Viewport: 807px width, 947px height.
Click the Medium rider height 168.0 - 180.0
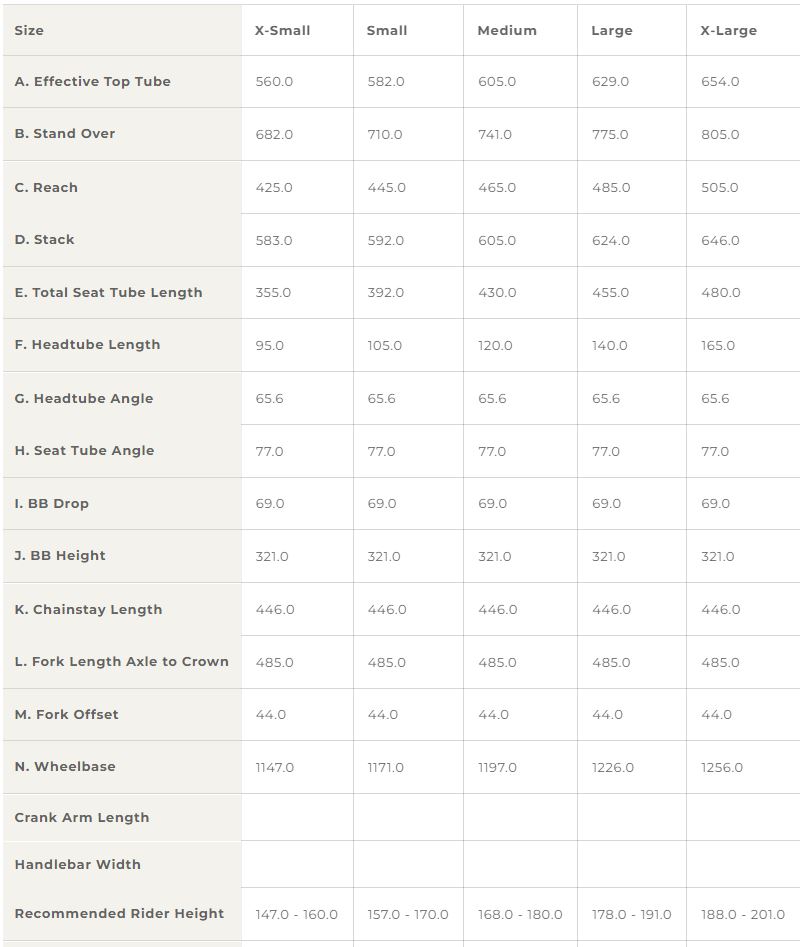[x=519, y=914]
